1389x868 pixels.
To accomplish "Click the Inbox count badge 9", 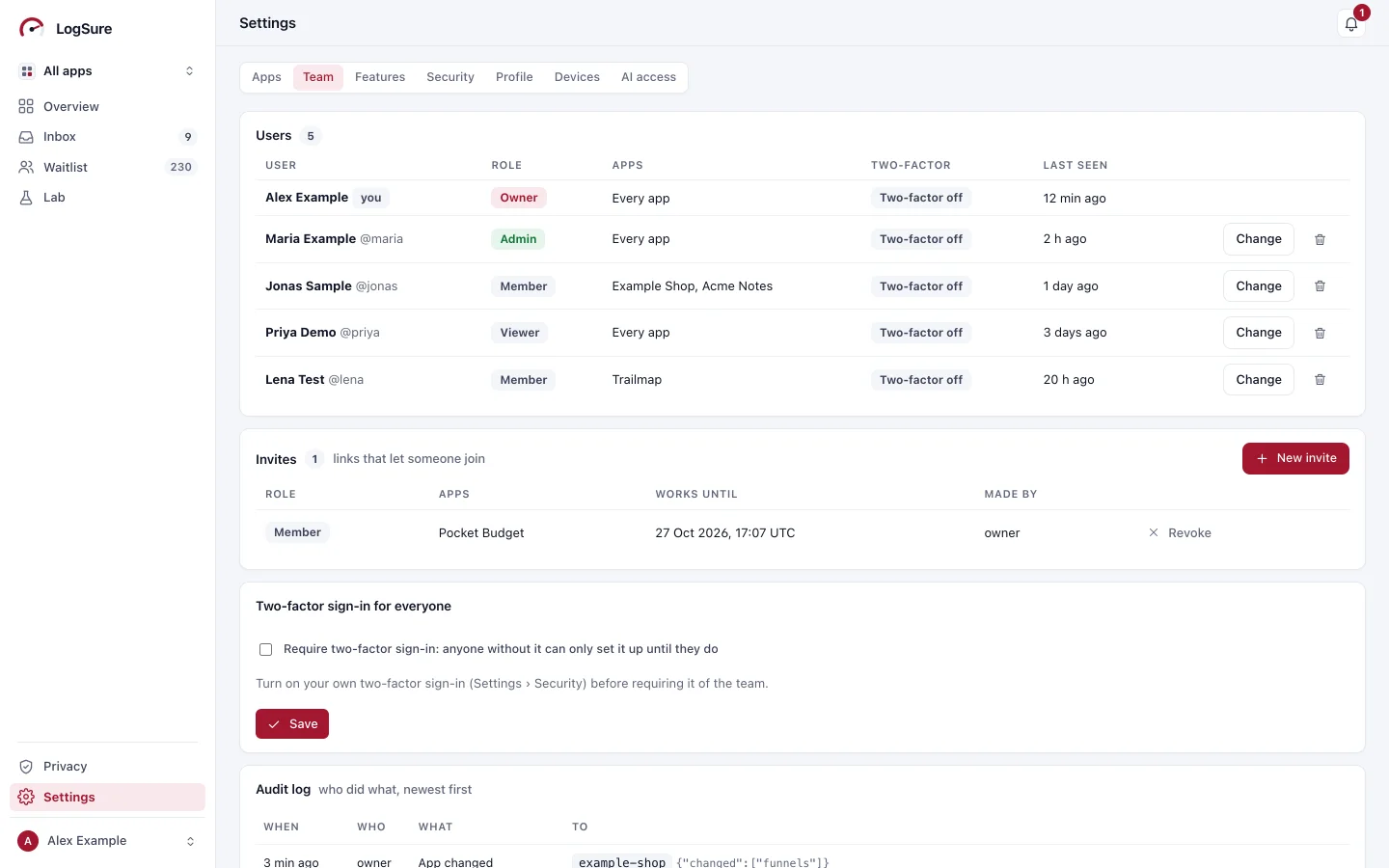I will (188, 137).
